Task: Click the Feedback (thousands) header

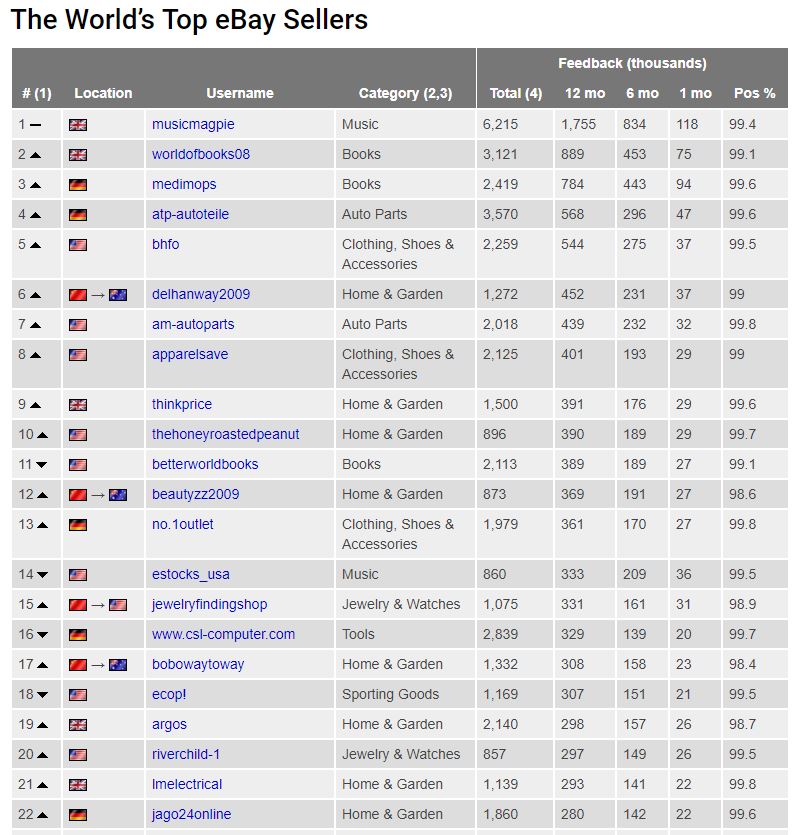Action: coord(632,63)
